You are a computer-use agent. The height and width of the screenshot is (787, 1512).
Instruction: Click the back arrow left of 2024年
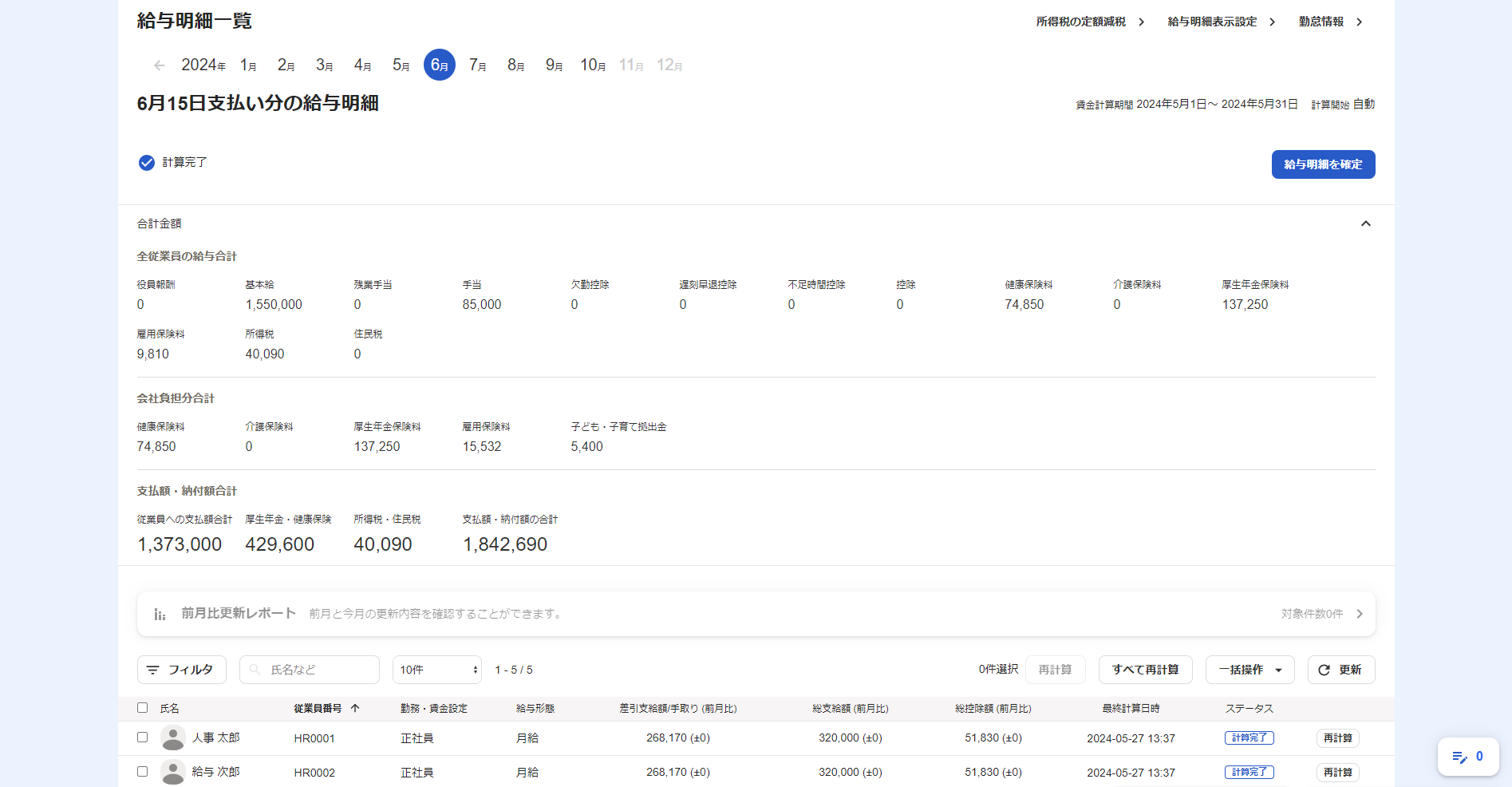(x=159, y=65)
